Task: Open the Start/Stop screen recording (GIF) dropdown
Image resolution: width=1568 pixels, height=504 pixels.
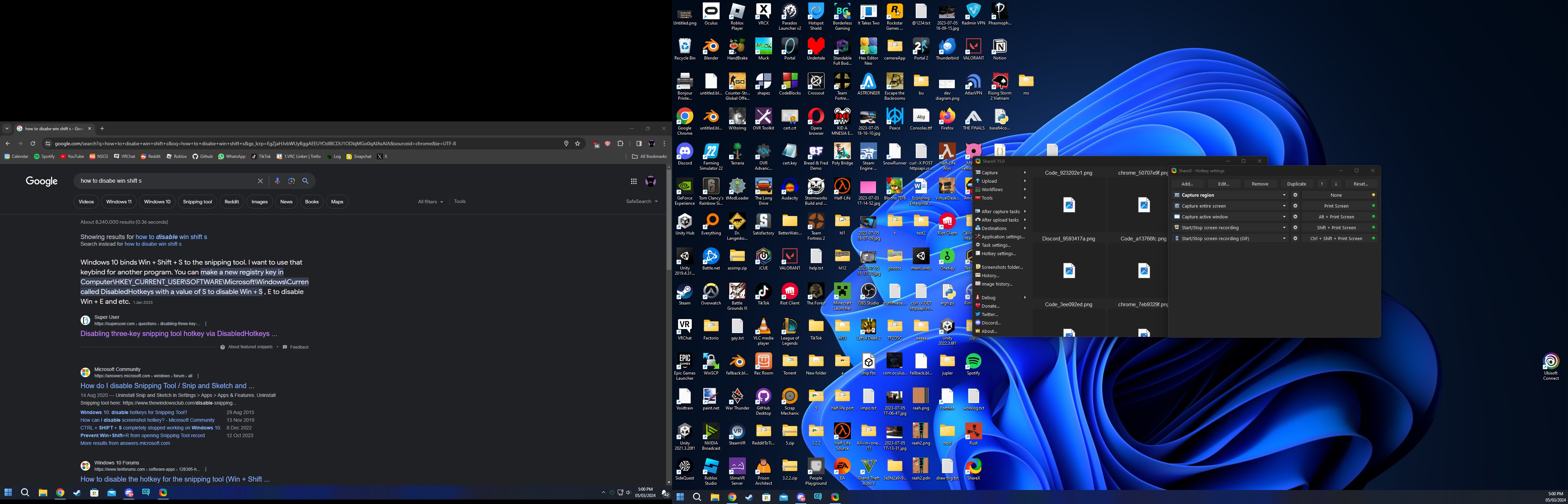Action: pyautogui.click(x=1284, y=239)
